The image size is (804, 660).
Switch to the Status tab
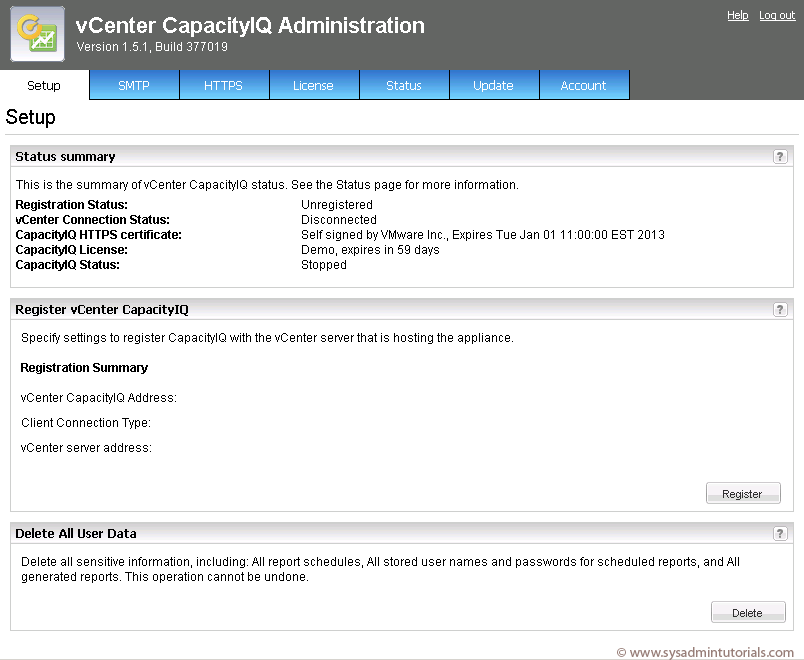[x=404, y=85]
